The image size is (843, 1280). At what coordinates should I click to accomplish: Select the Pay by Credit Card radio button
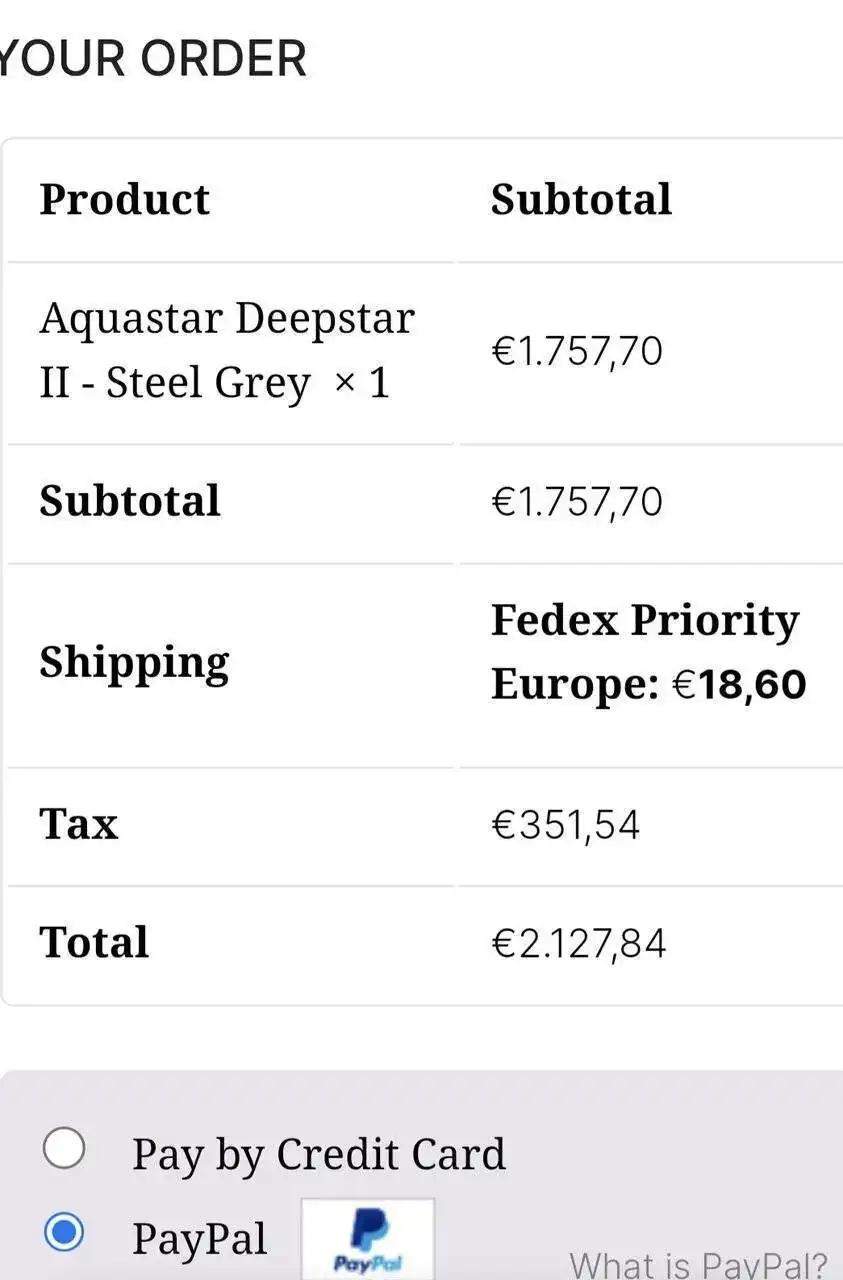[64, 1149]
